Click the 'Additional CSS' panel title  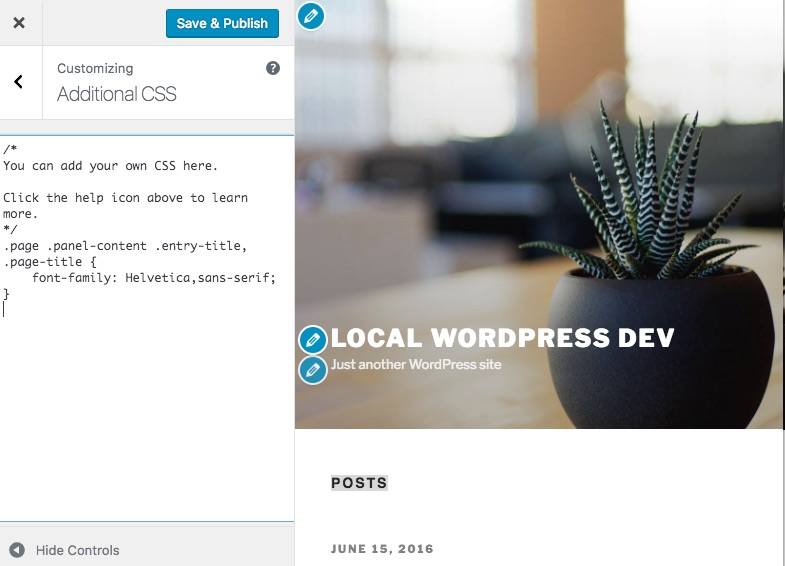tap(117, 94)
